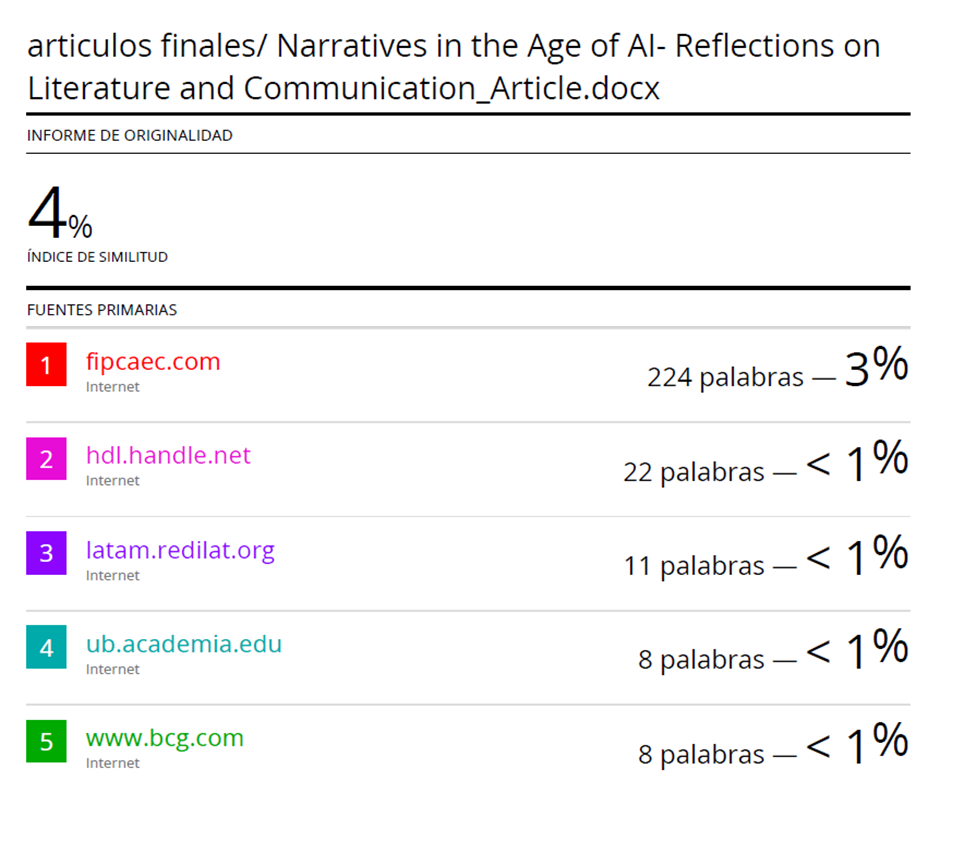This screenshot has height=853, width=964.
Task: Click the 4% similarity index figure
Action: tap(59, 214)
